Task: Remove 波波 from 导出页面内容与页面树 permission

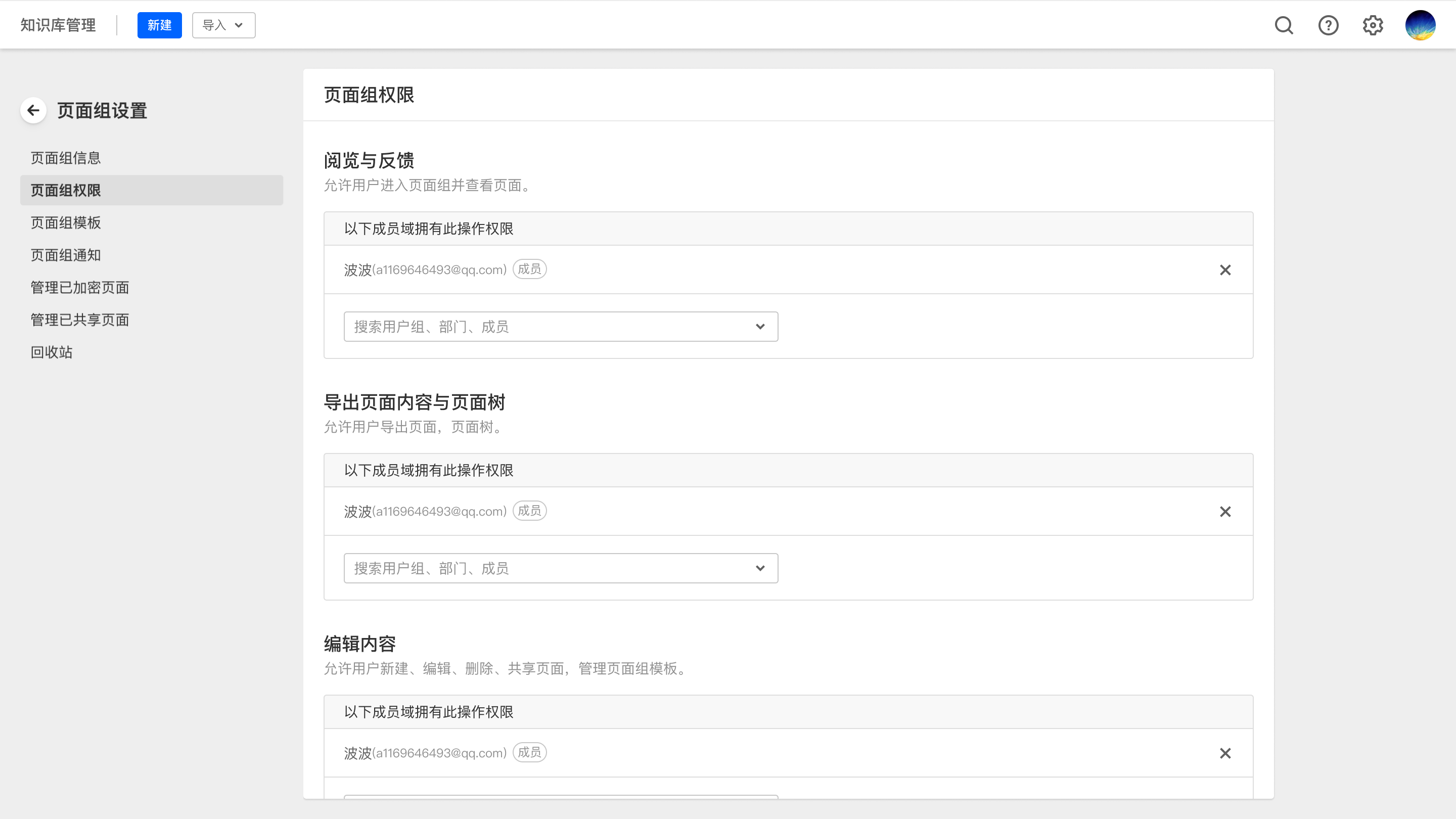Action: coord(1225,512)
